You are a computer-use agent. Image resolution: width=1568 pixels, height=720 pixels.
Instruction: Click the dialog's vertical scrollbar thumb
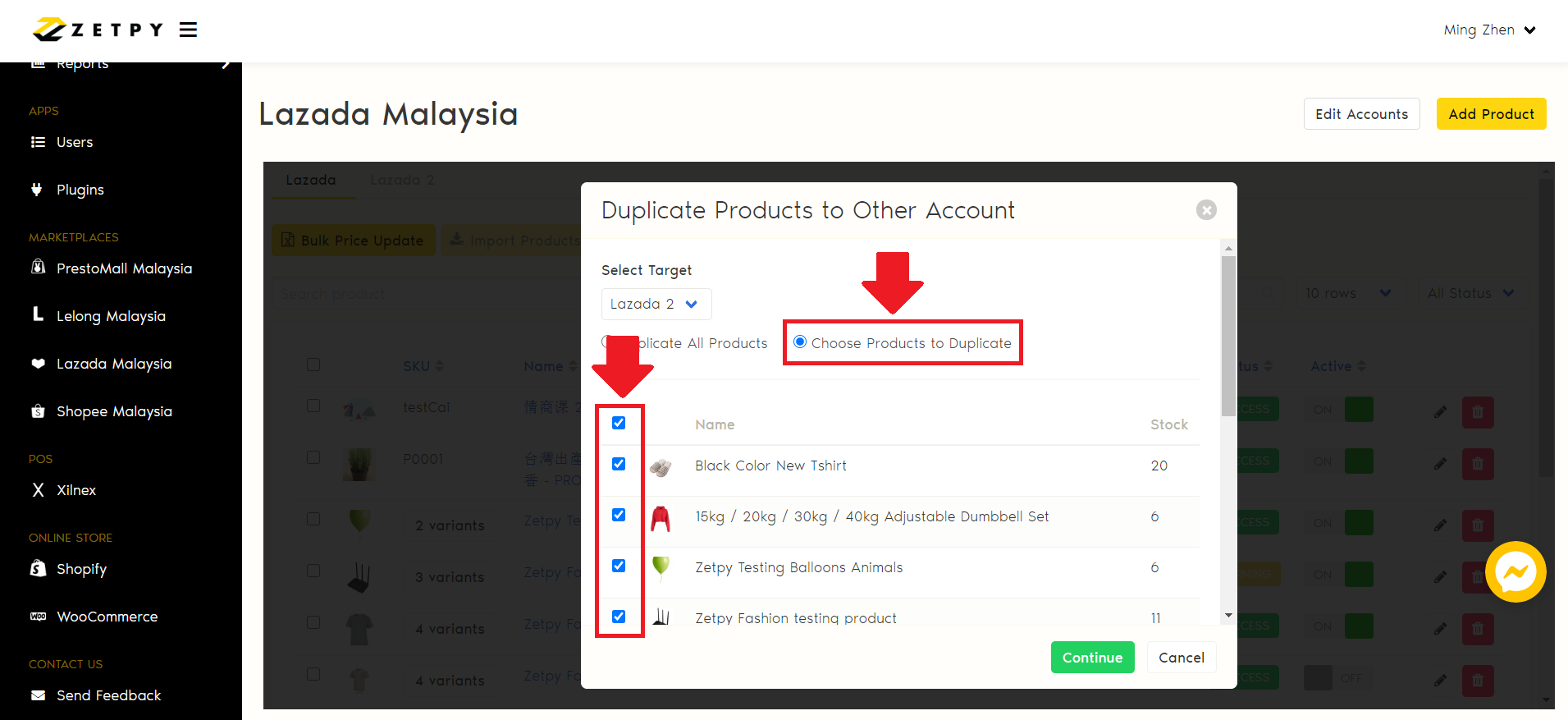tap(1227, 337)
